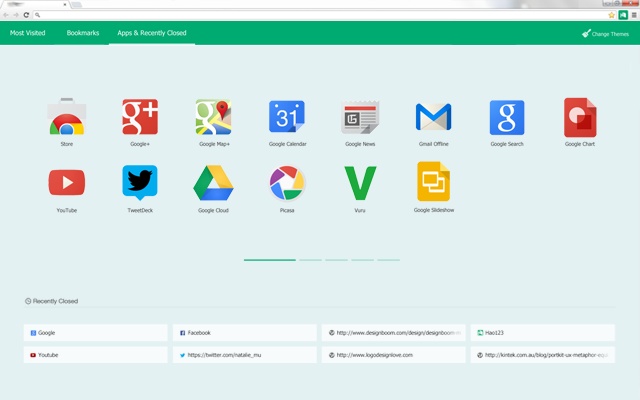Go to the third app page indicator
The height and width of the screenshot is (400, 640).
[x=336, y=260]
